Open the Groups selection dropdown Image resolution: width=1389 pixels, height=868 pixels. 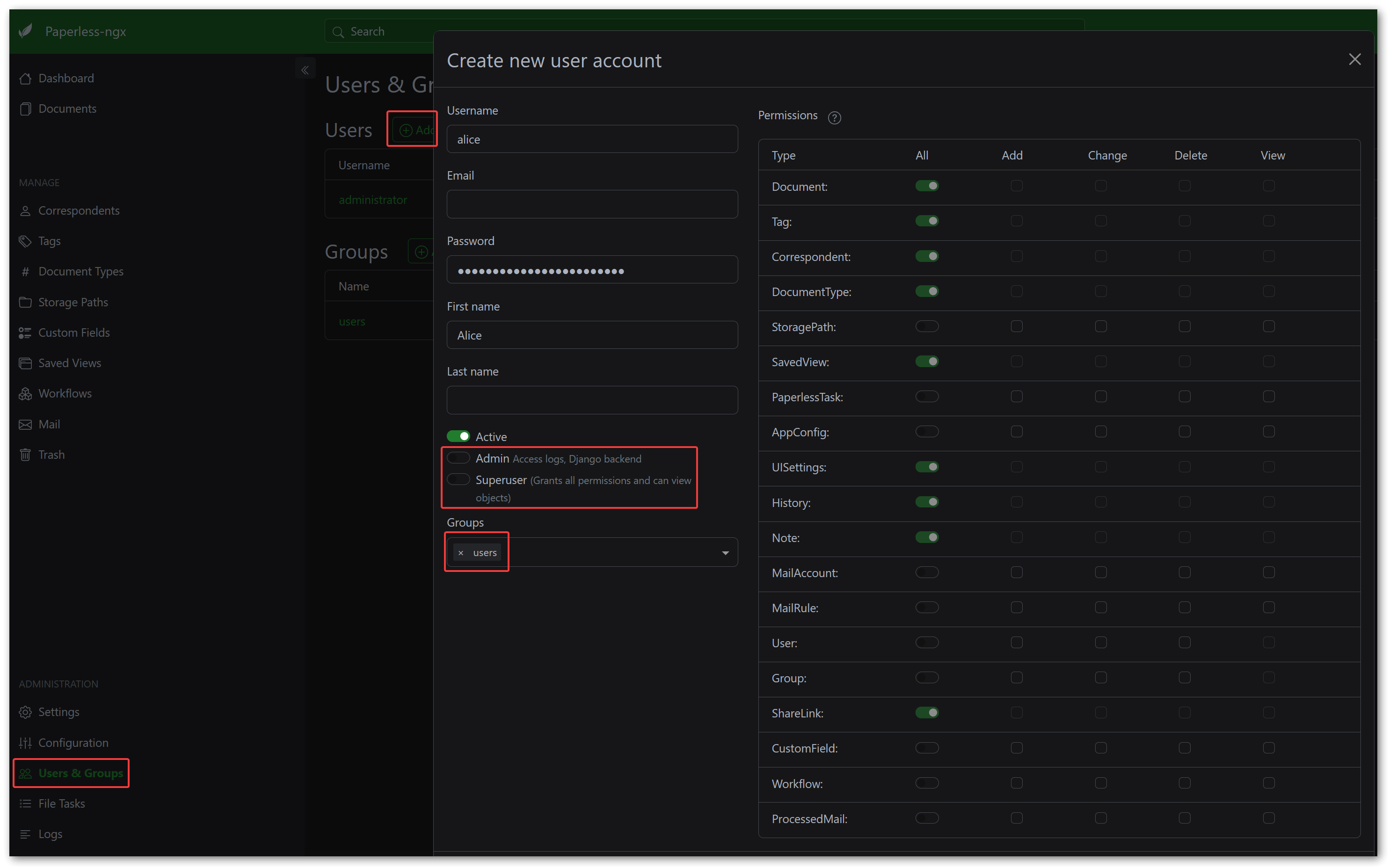(725, 552)
